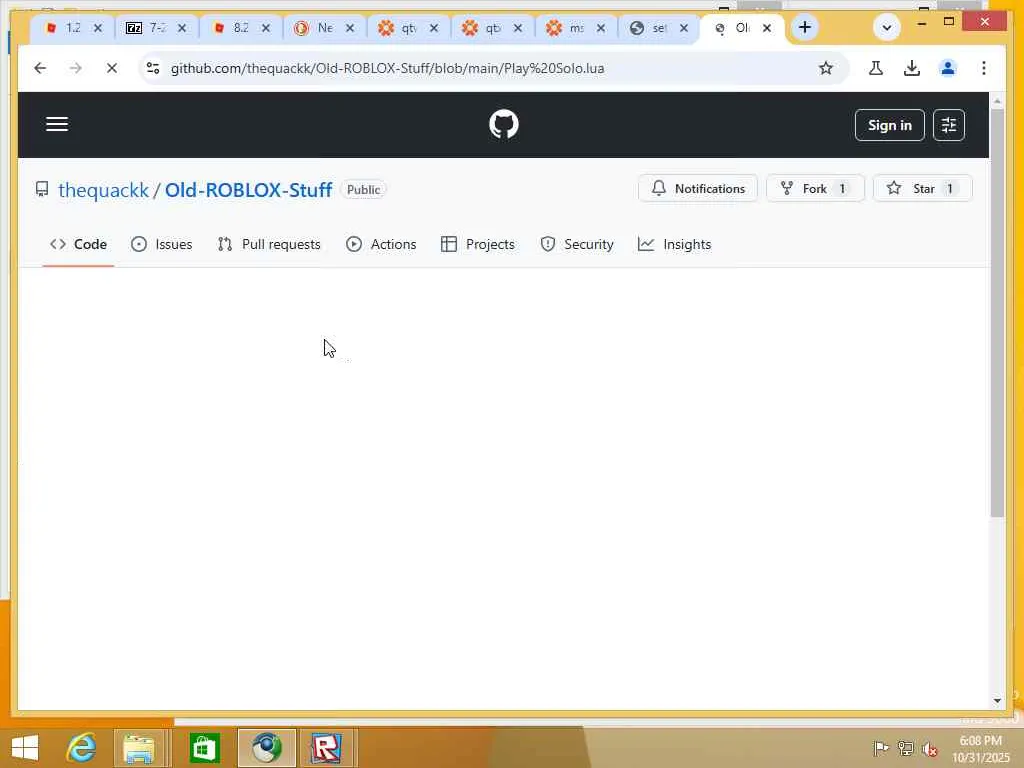Open Roblox Studio taskbar icon

pyautogui.click(x=325, y=748)
